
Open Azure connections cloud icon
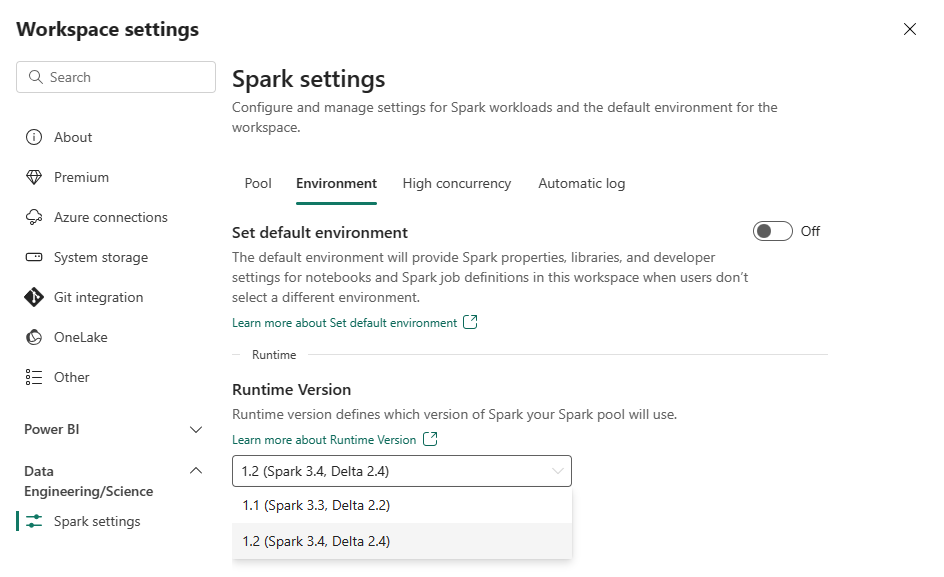pos(34,217)
